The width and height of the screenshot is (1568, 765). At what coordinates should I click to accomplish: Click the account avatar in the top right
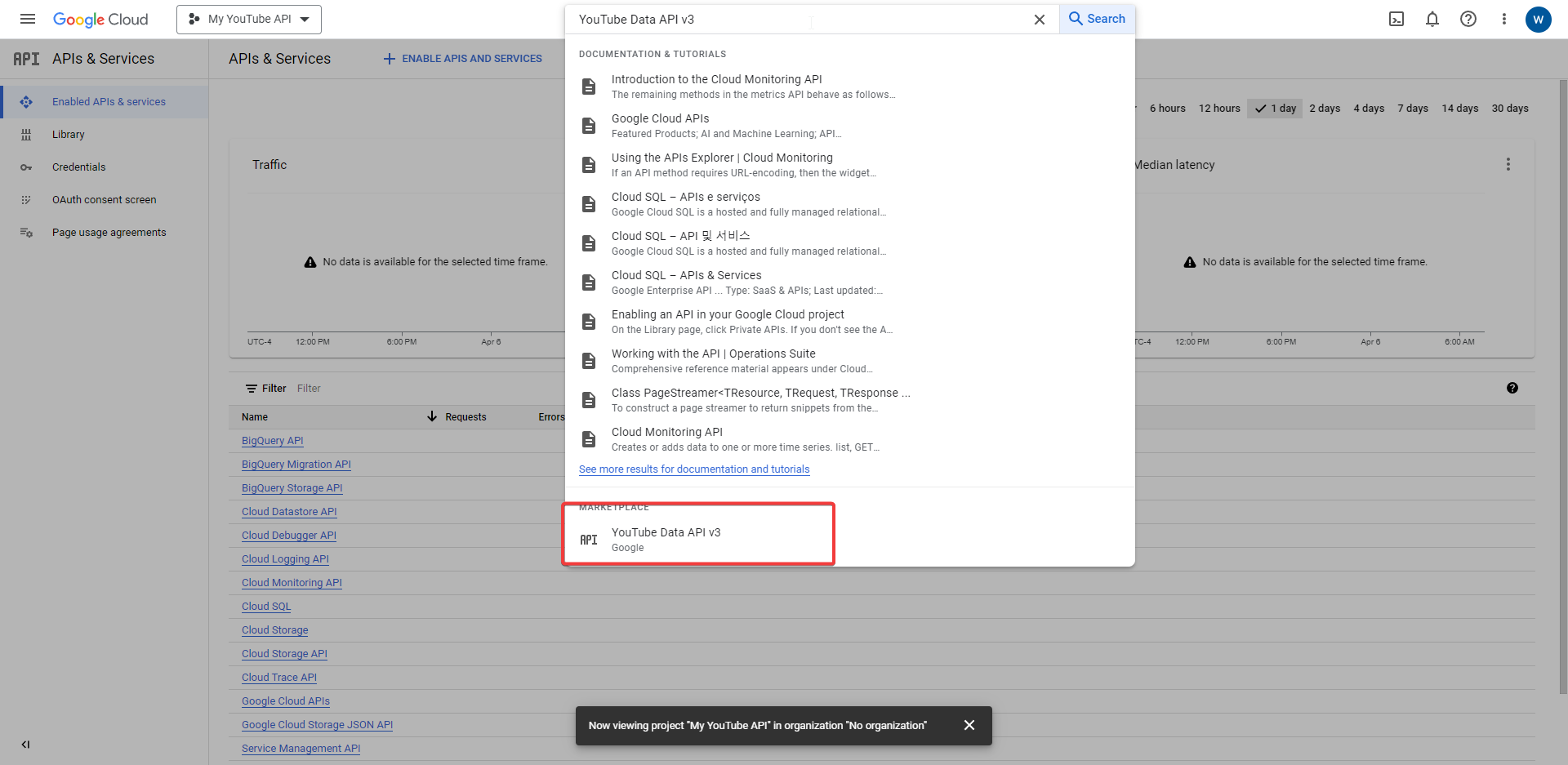[1539, 20]
